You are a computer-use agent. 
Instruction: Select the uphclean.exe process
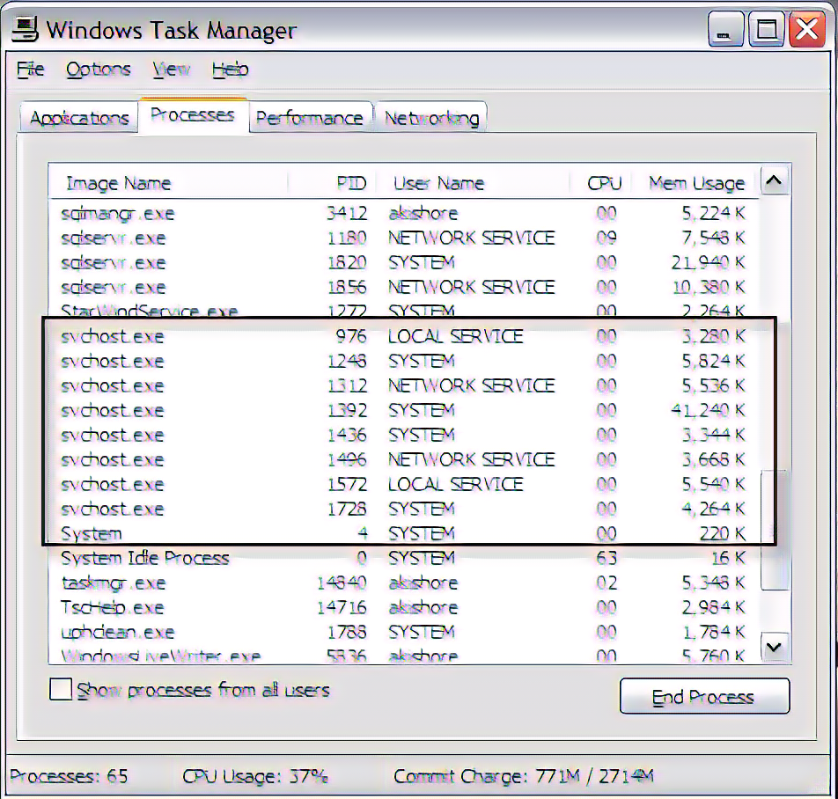tap(403, 632)
